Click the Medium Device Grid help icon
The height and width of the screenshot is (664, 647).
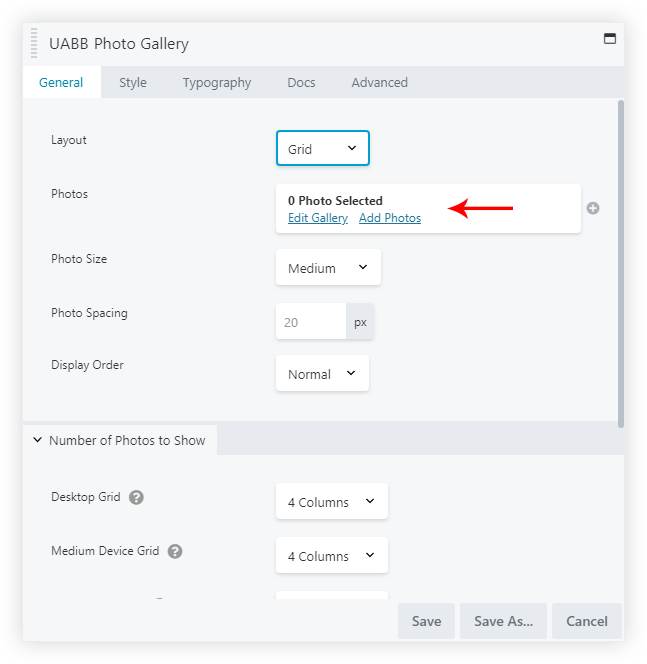(x=175, y=551)
